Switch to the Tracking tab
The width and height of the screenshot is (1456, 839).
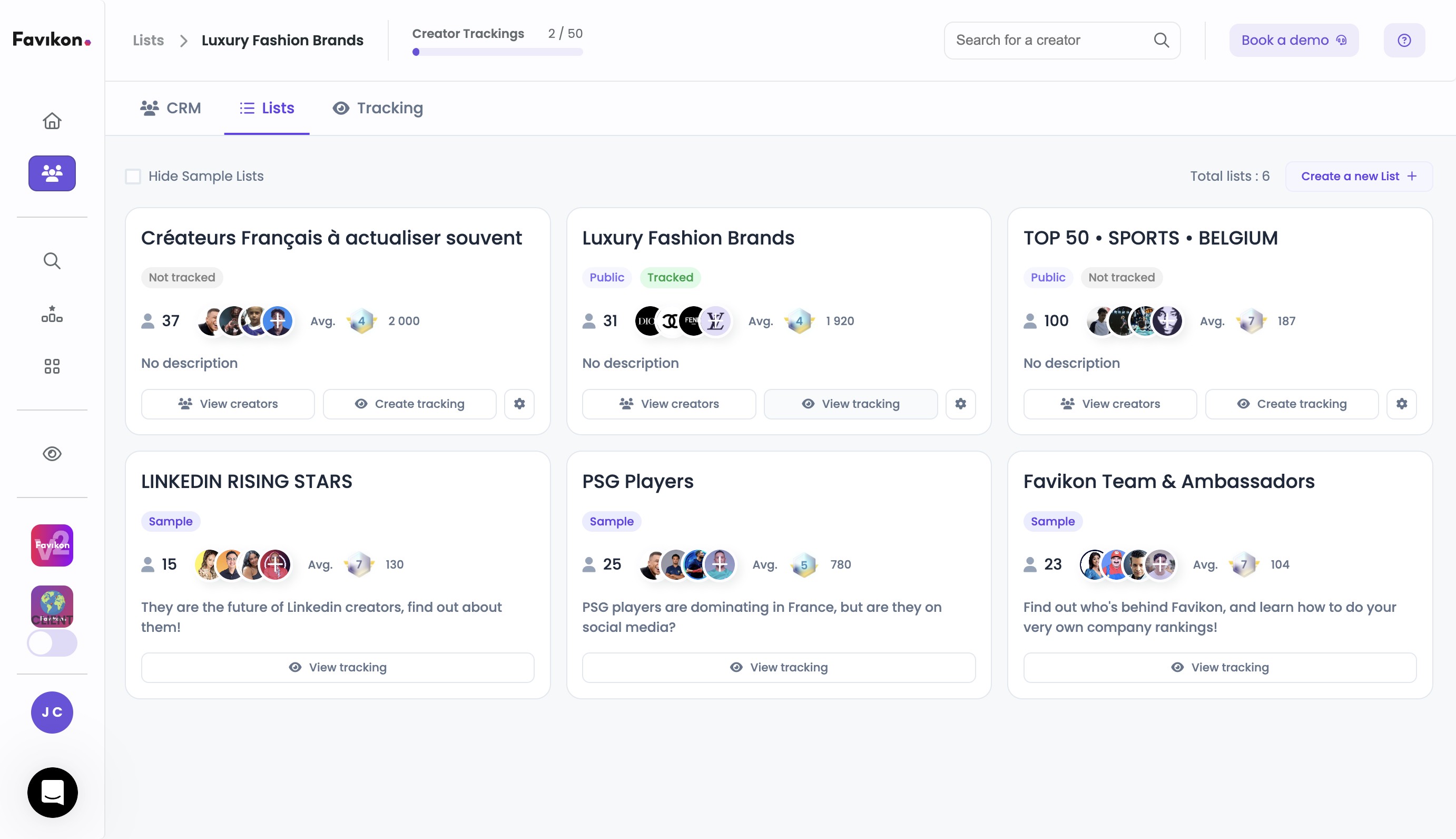click(378, 109)
